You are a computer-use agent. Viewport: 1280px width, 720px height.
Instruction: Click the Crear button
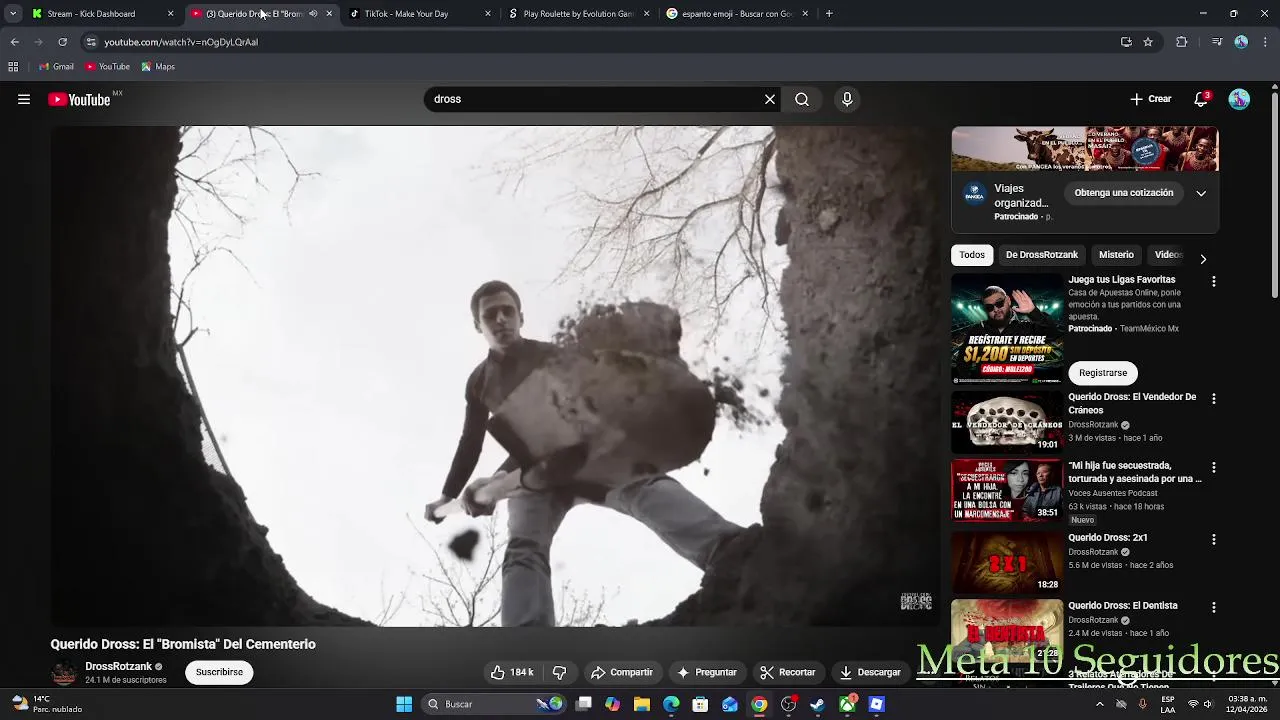1150,99
